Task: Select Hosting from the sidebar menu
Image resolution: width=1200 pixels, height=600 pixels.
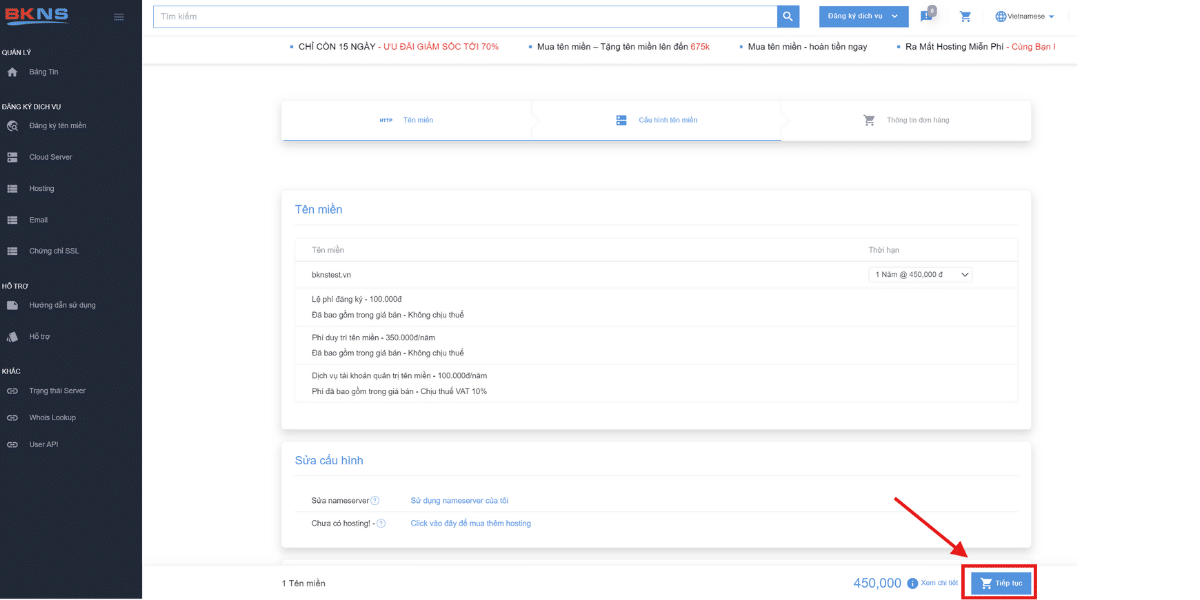Action: (x=42, y=188)
